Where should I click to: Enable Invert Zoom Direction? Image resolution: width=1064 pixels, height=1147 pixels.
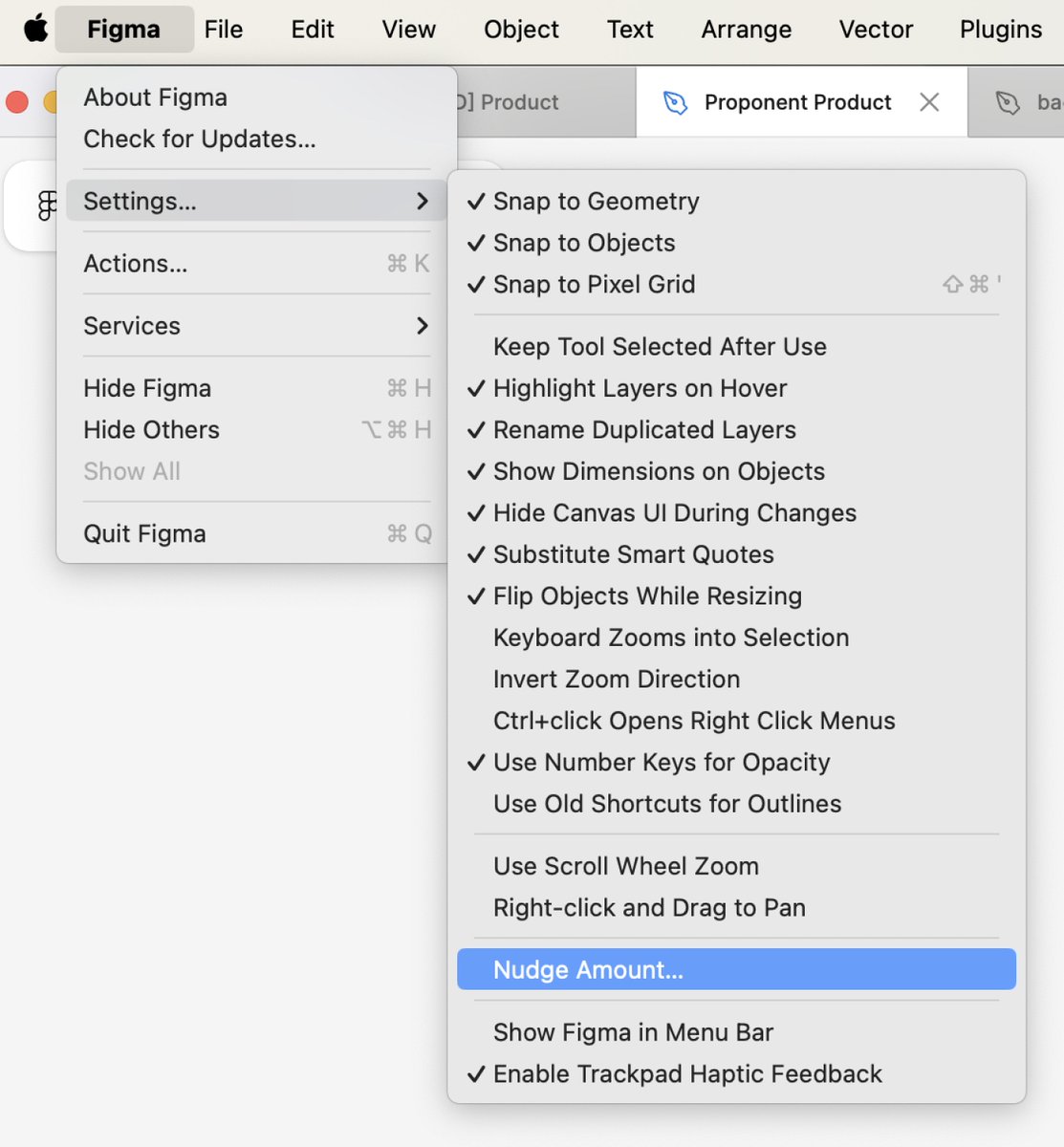[736, 680]
